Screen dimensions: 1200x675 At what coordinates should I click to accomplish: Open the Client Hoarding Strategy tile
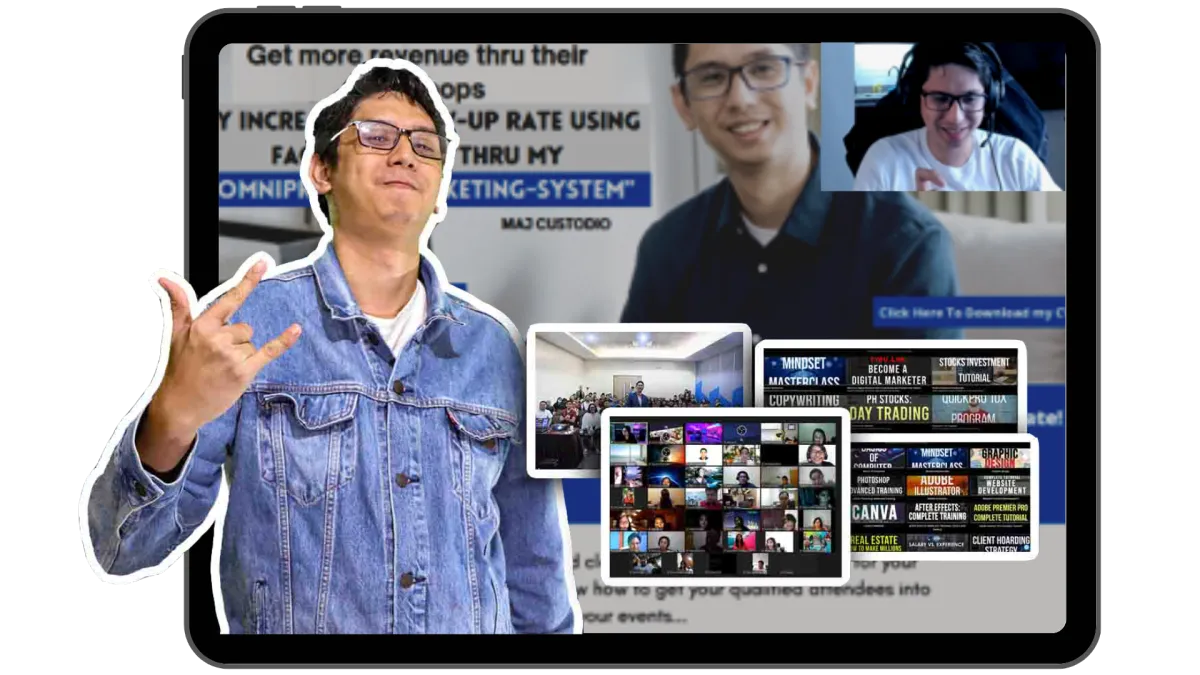[x=999, y=542]
